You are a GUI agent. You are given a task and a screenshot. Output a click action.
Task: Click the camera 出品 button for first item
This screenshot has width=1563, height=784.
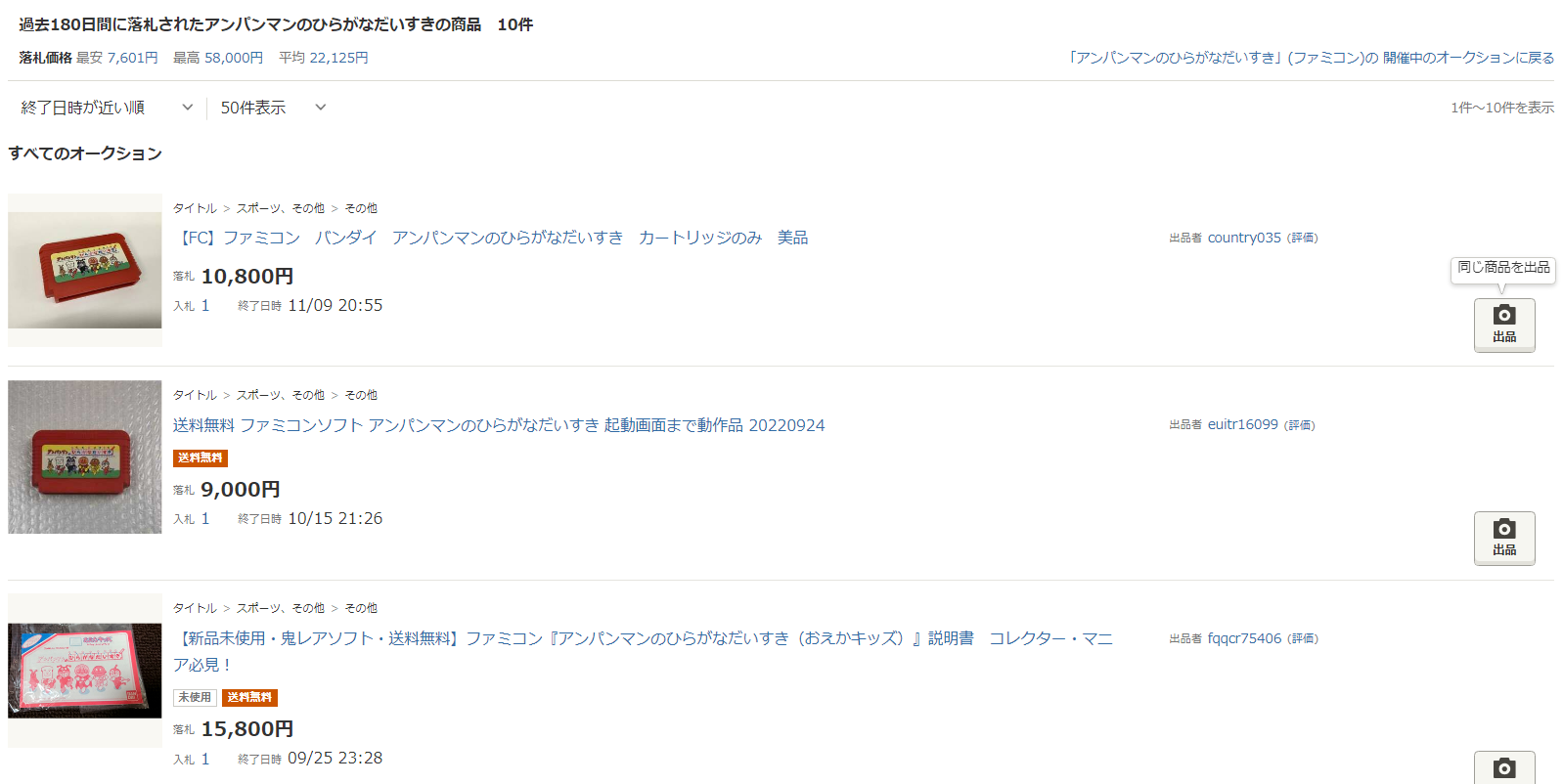(x=1504, y=325)
